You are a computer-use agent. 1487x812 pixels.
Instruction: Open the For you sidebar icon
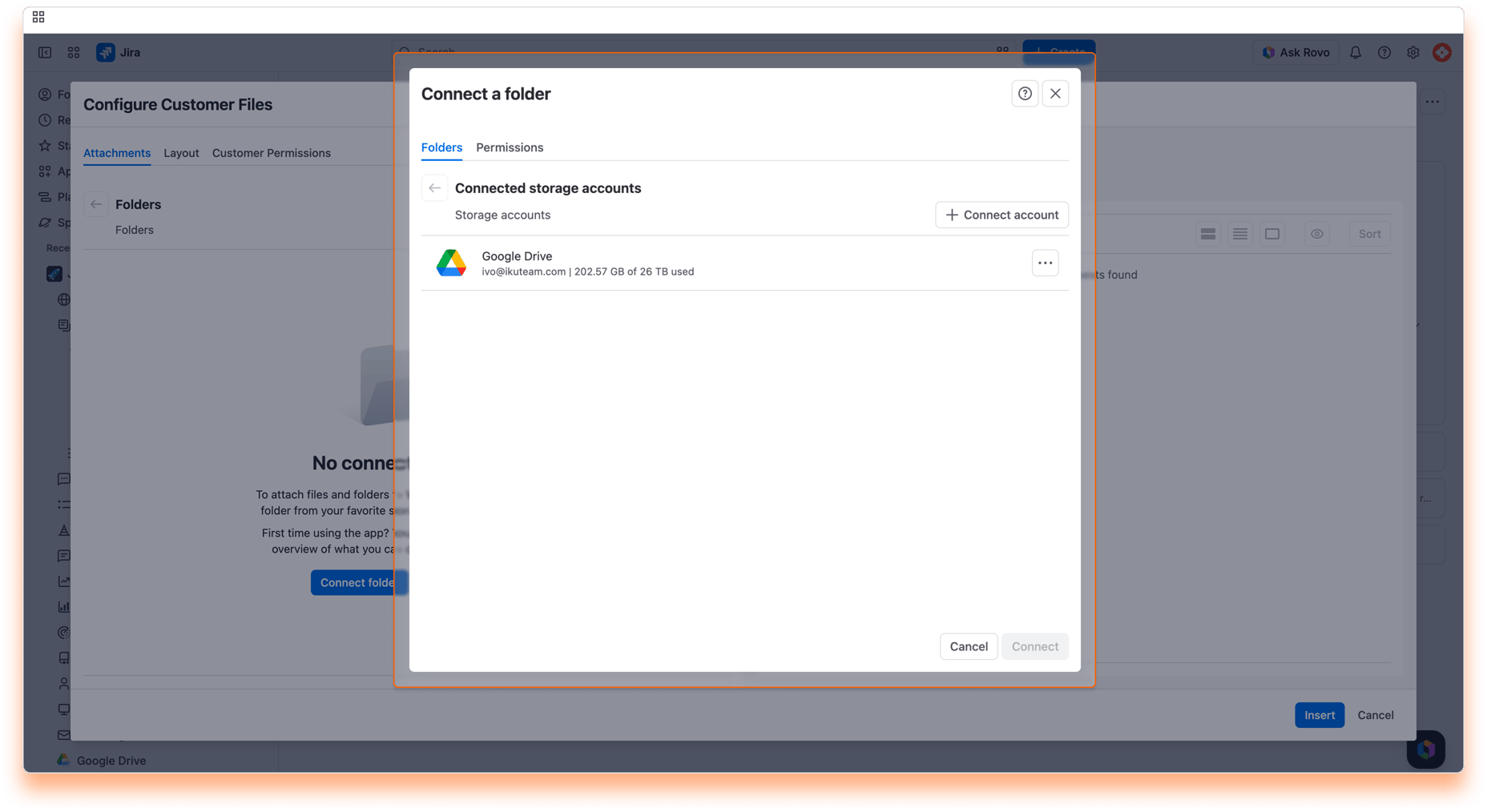click(x=46, y=94)
